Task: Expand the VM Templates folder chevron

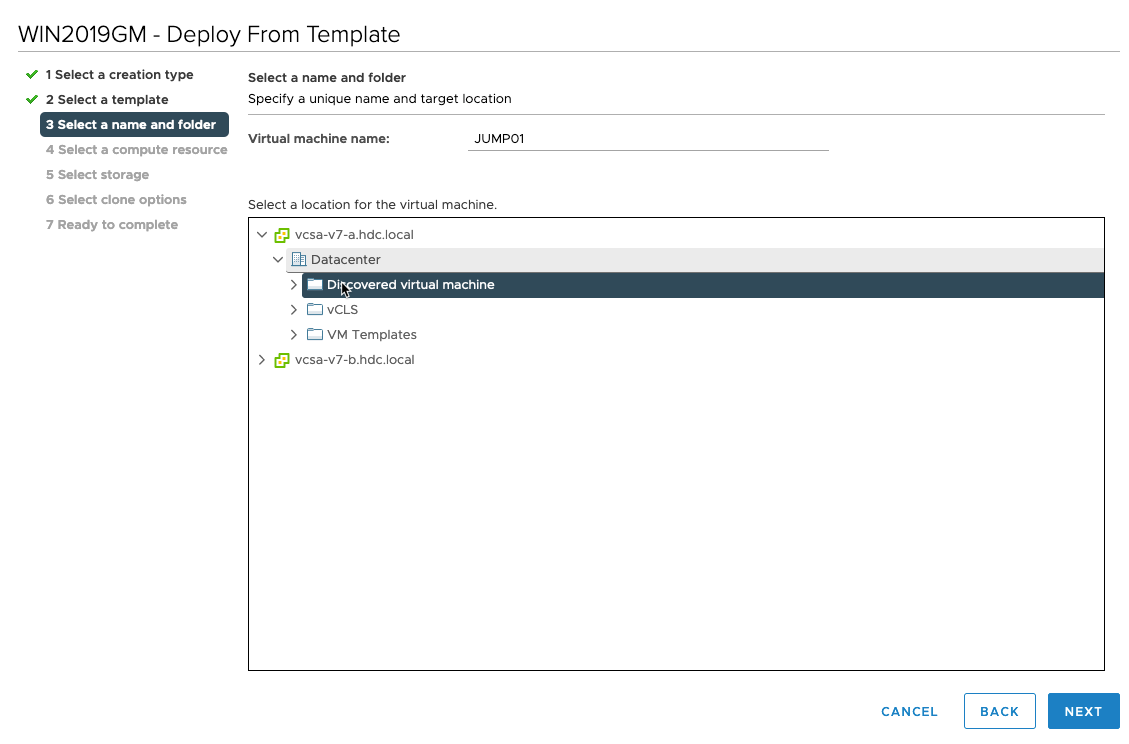Action: pyautogui.click(x=293, y=334)
